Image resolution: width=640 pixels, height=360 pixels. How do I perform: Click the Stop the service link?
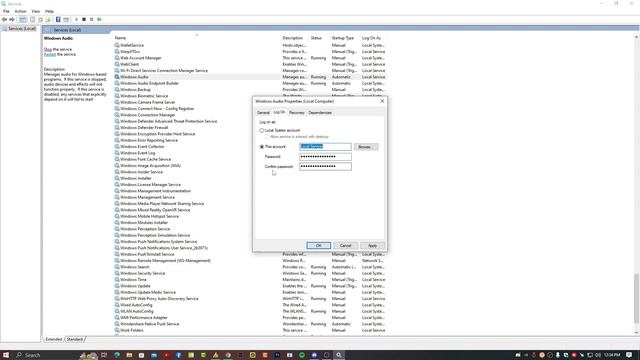(48, 49)
